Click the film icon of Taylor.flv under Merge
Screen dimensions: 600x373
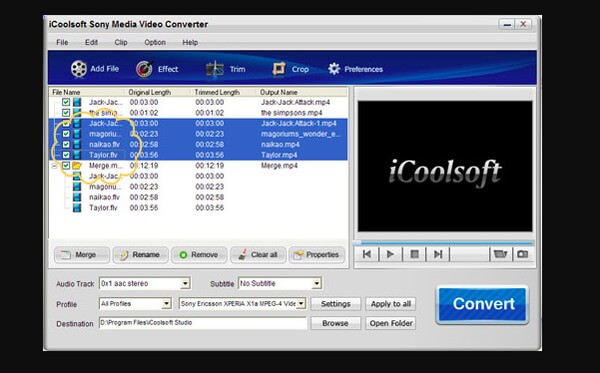tap(77, 208)
